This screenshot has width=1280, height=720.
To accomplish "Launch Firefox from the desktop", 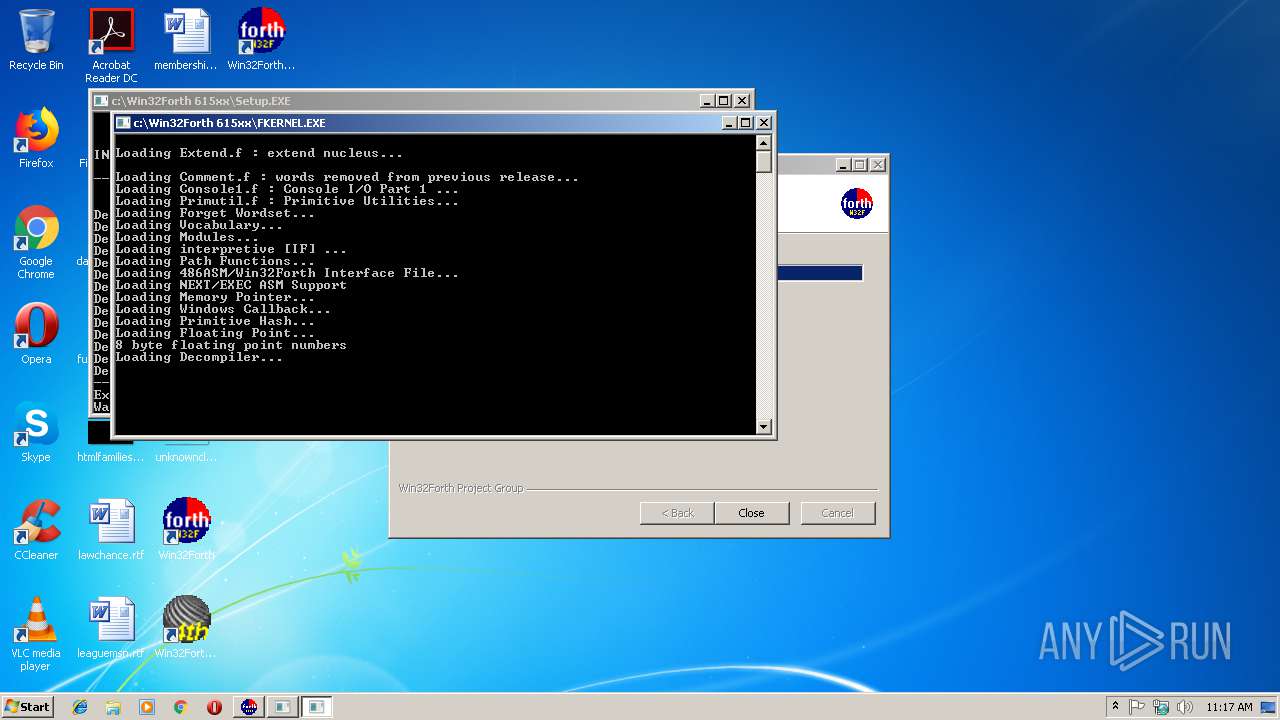I will [36, 138].
